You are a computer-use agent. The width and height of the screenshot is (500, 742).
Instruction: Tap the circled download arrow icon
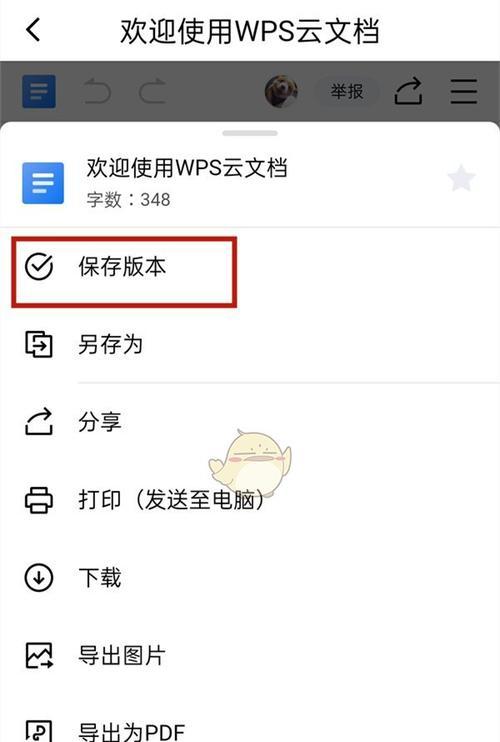click(x=38, y=578)
